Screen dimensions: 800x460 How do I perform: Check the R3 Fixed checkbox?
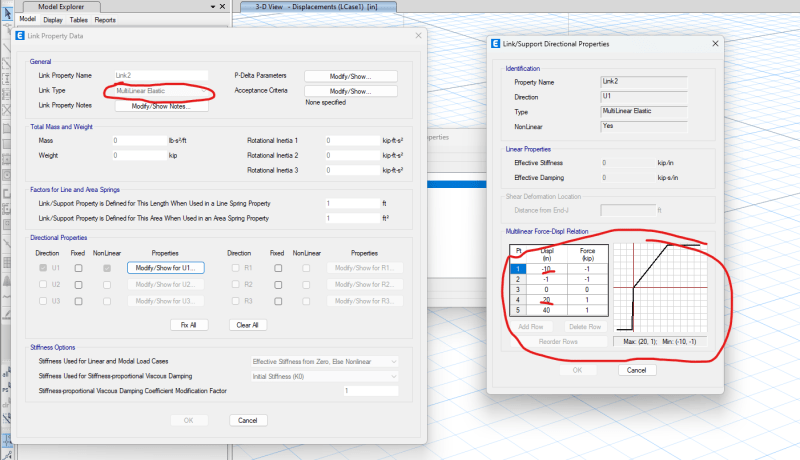tap(278, 301)
